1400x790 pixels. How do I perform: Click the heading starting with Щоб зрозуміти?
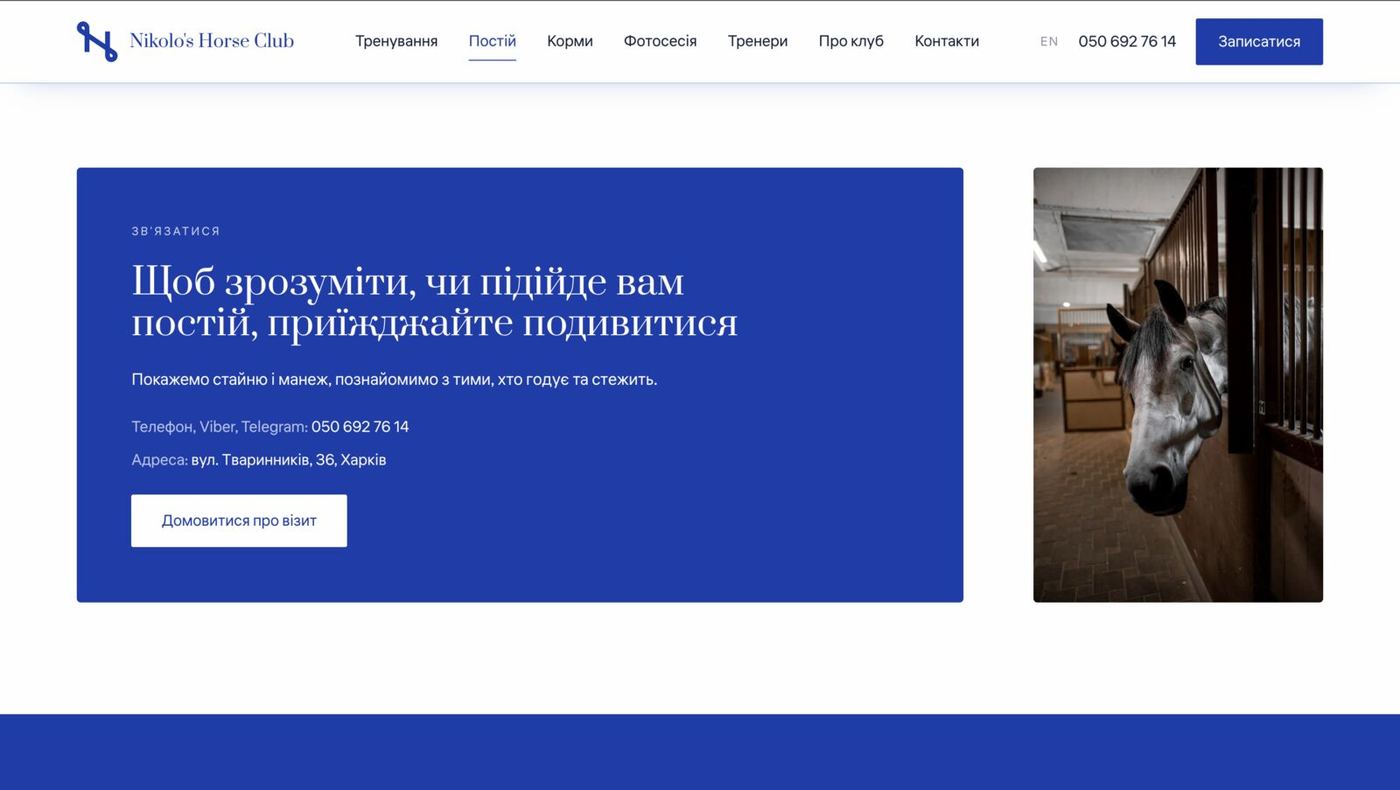[x=435, y=302]
